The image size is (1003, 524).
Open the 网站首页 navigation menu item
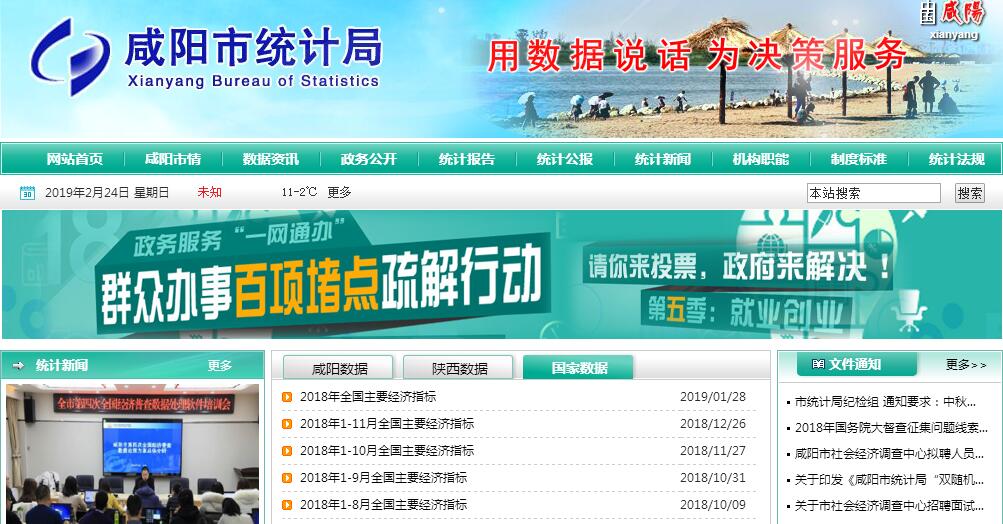tap(74, 159)
